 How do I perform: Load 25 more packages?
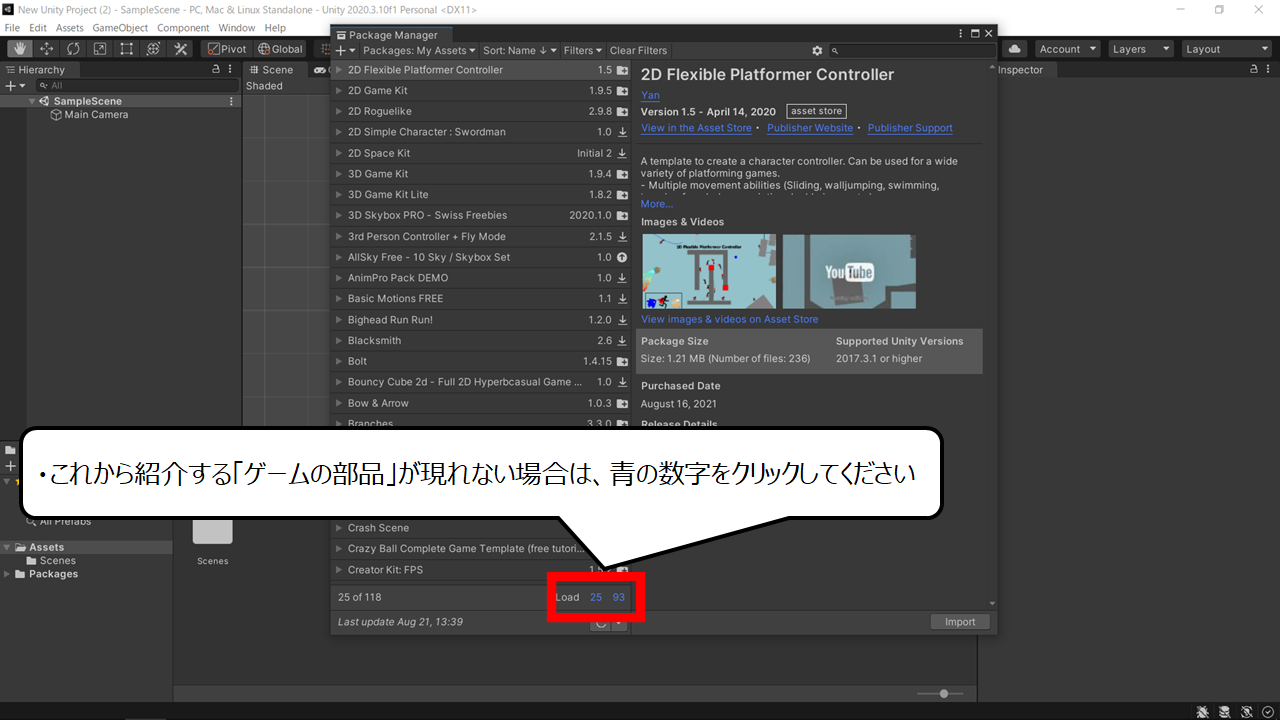596,597
